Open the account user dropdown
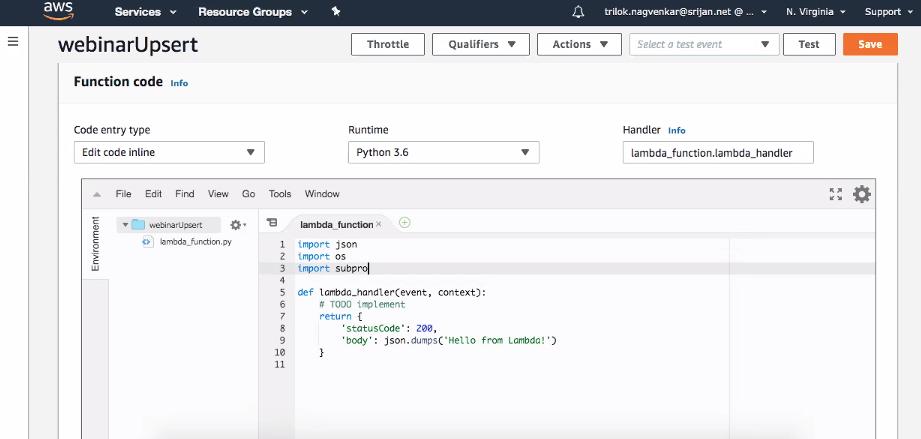The height and width of the screenshot is (439, 921). (685, 12)
